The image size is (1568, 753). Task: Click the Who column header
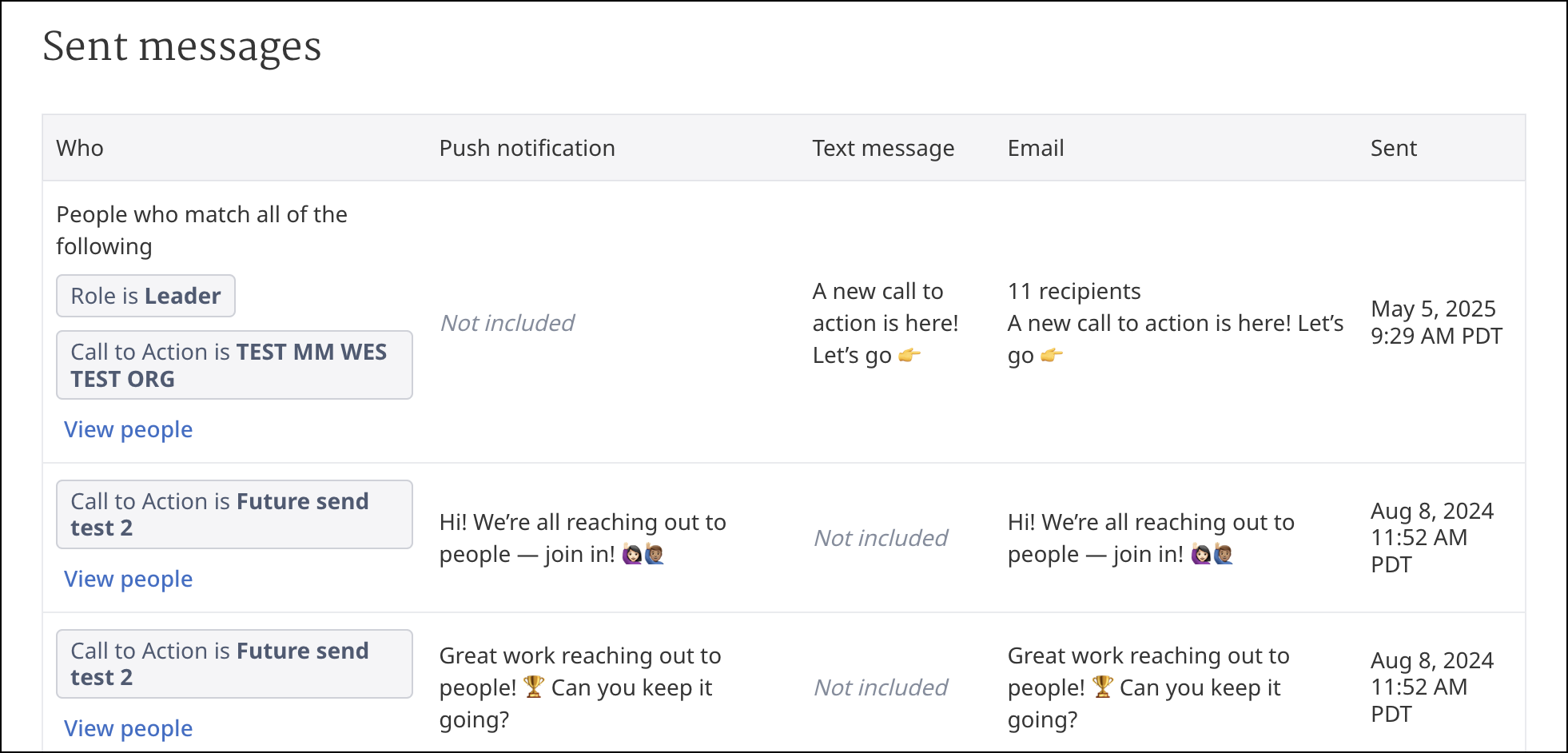(80, 148)
